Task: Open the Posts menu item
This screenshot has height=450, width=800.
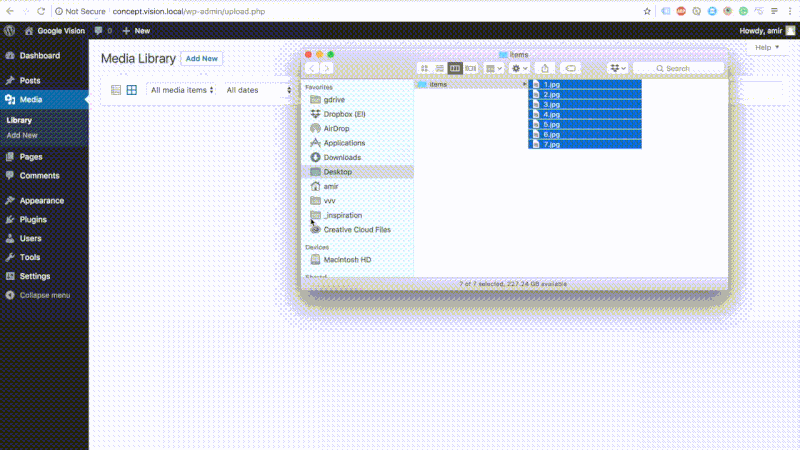Action: pyautogui.click(x=30, y=81)
